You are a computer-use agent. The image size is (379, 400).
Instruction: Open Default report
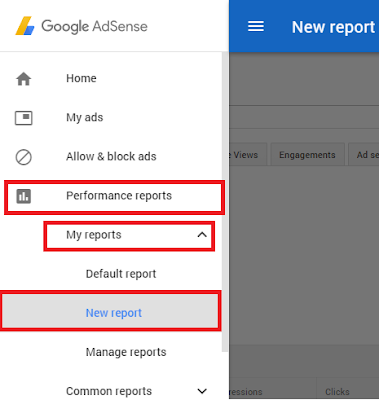(x=121, y=274)
